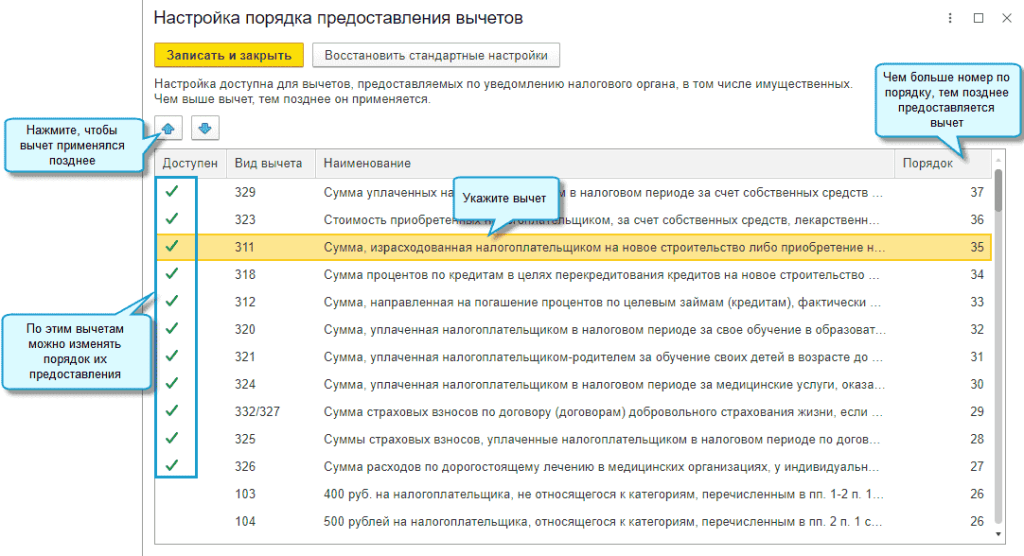Select deduction code 321 cell
The height and width of the screenshot is (556, 1024).
[x=245, y=357]
